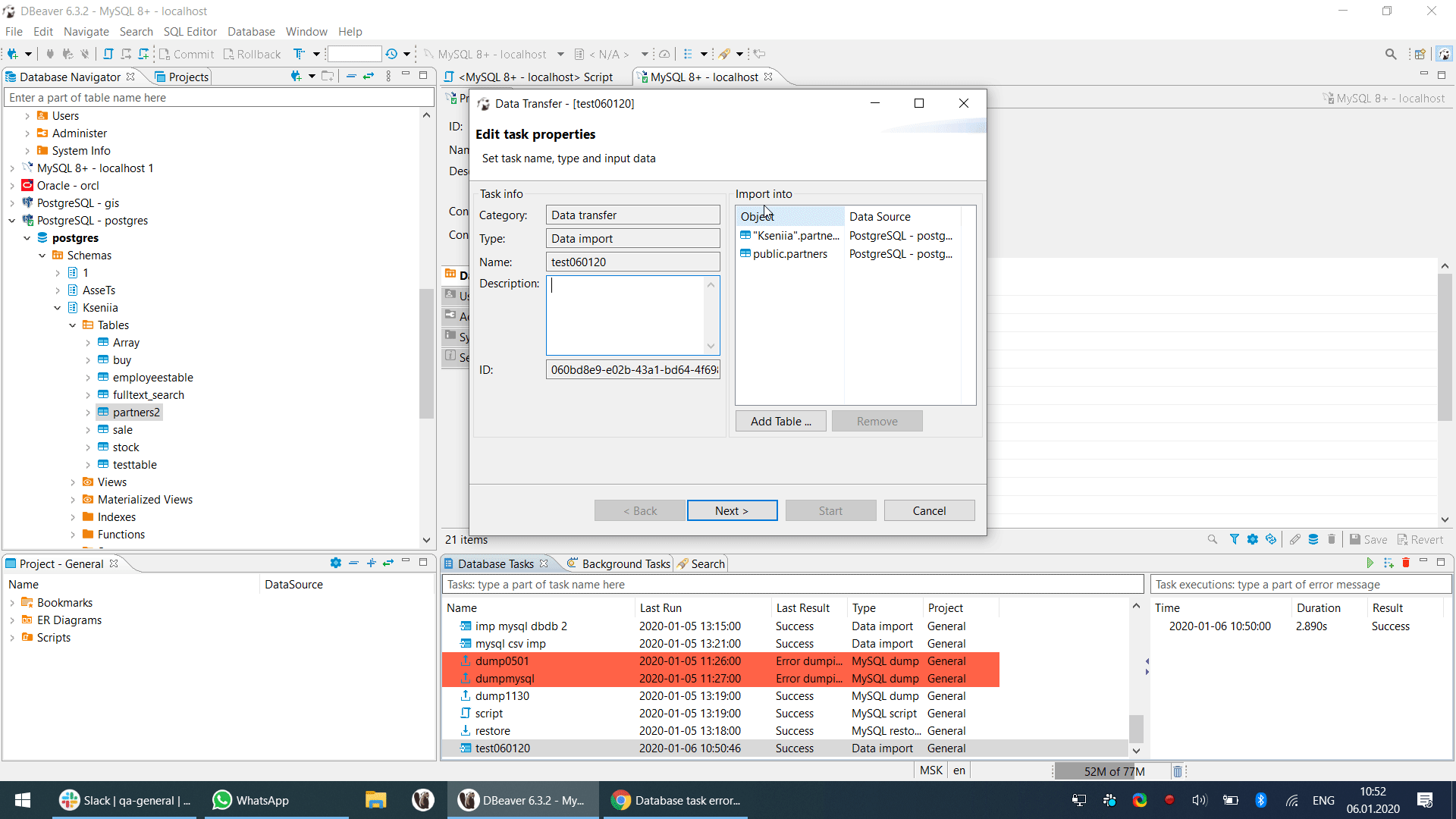Collapse all in Database Navigator

tap(351, 76)
